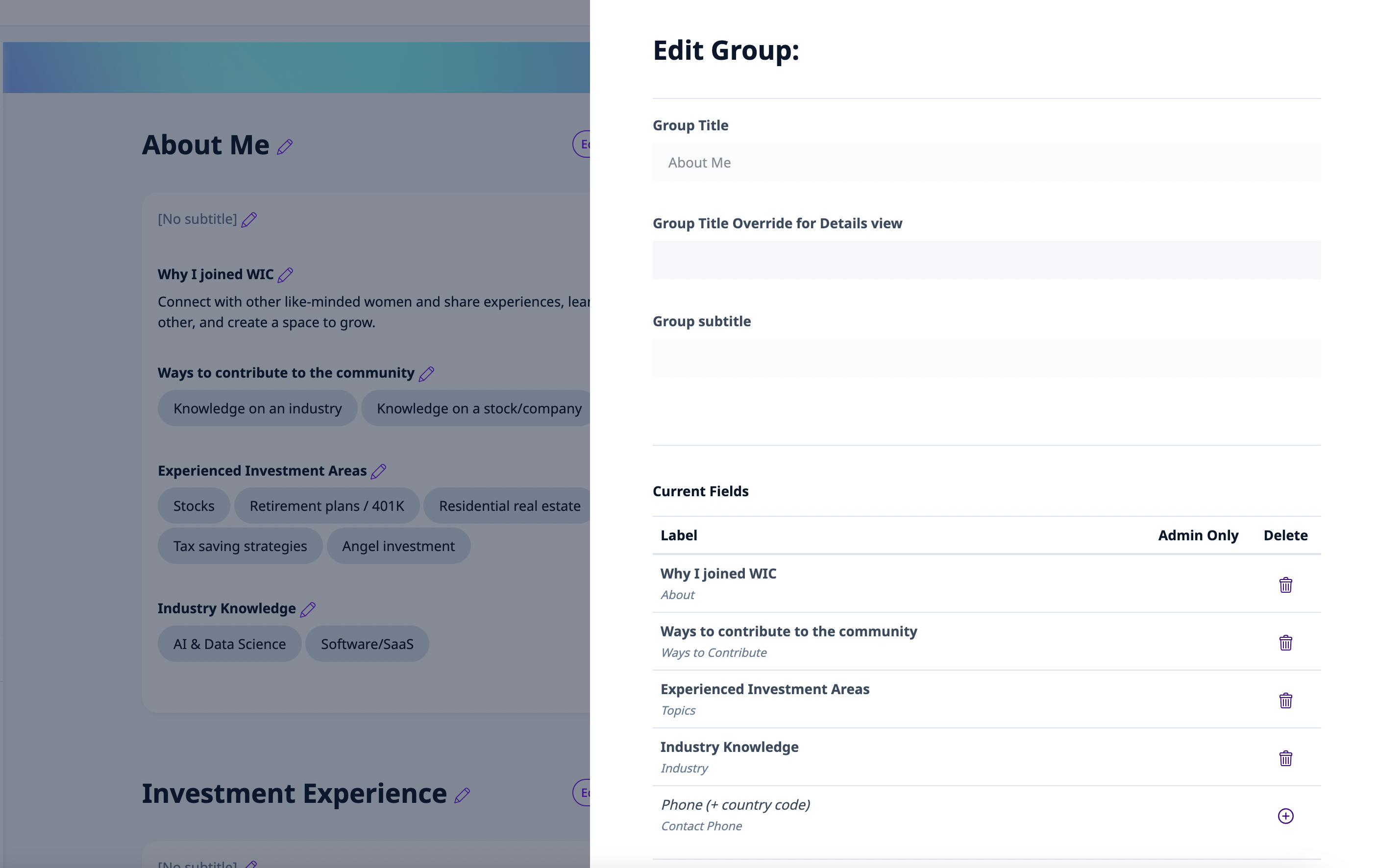Click Edit button beside Investment Experience

click(583, 793)
